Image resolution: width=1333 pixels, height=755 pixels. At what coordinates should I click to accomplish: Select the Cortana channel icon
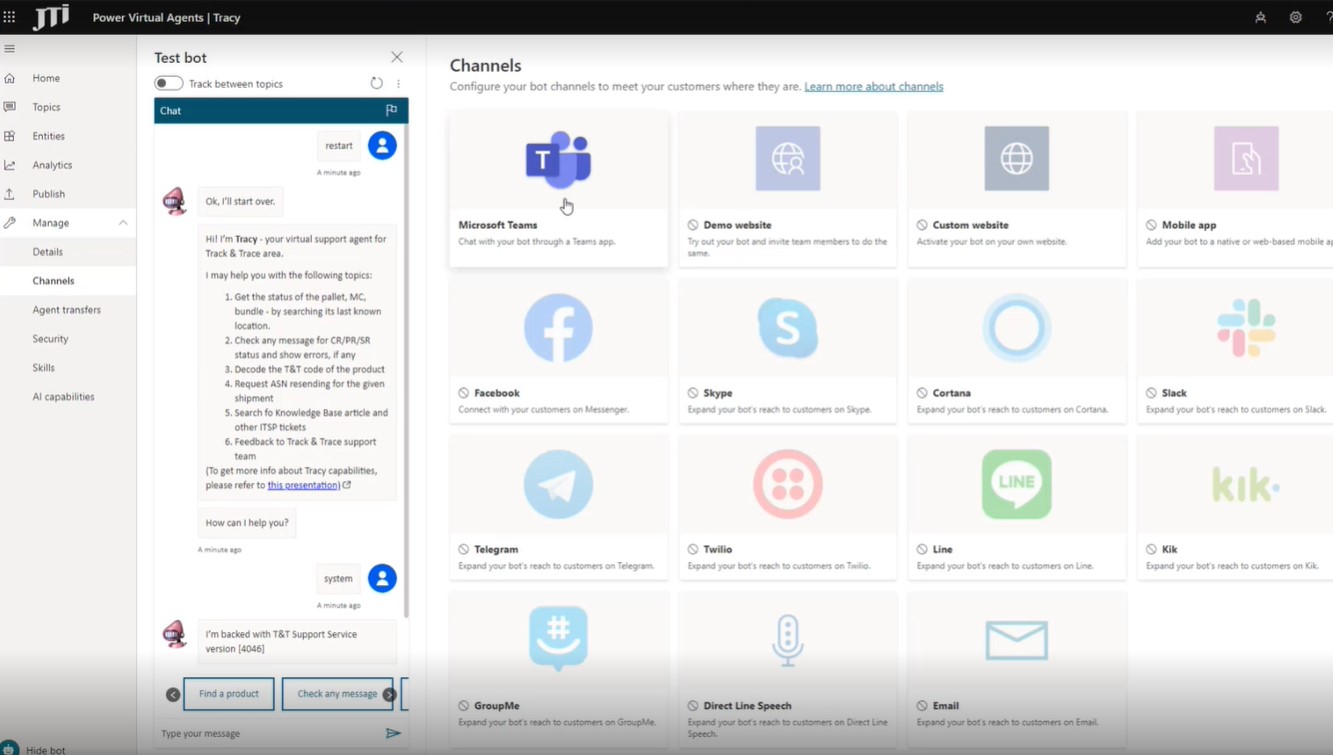pos(1017,328)
